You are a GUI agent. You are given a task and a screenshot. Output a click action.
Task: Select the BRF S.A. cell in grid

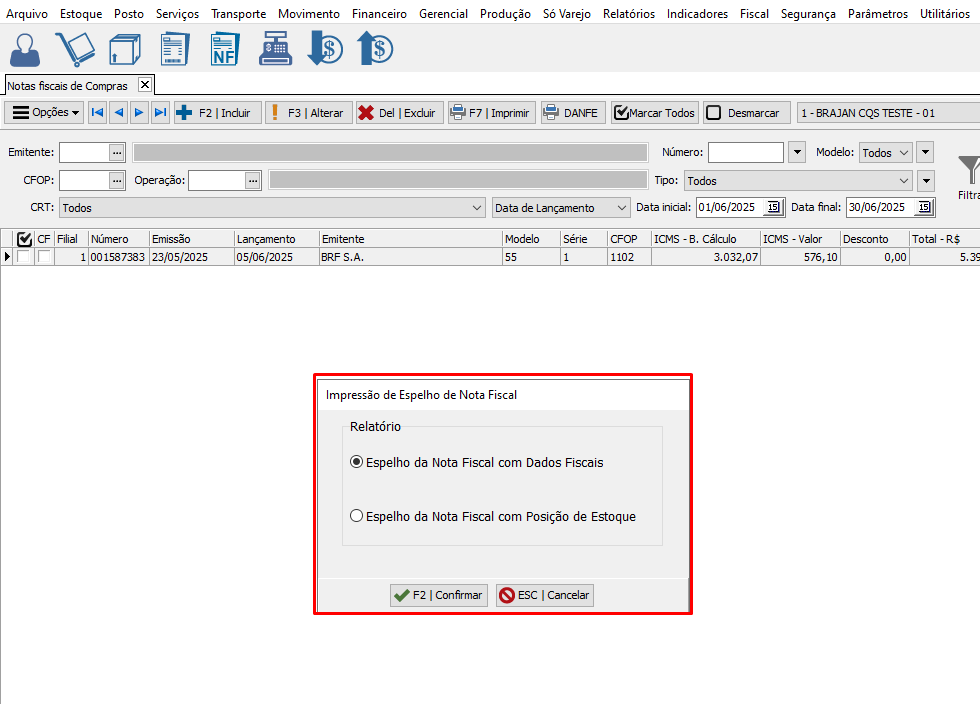click(x=411, y=257)
